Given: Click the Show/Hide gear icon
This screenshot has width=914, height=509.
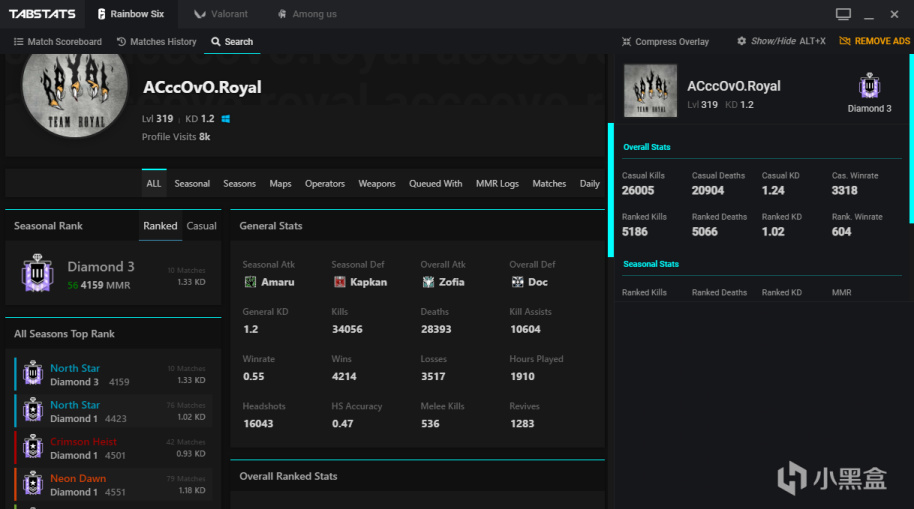Looking at the screenshot, I should [741, 41].
